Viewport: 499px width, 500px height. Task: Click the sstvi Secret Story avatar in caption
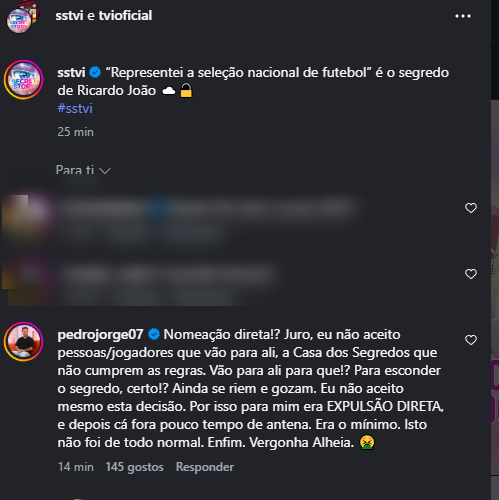23,80
